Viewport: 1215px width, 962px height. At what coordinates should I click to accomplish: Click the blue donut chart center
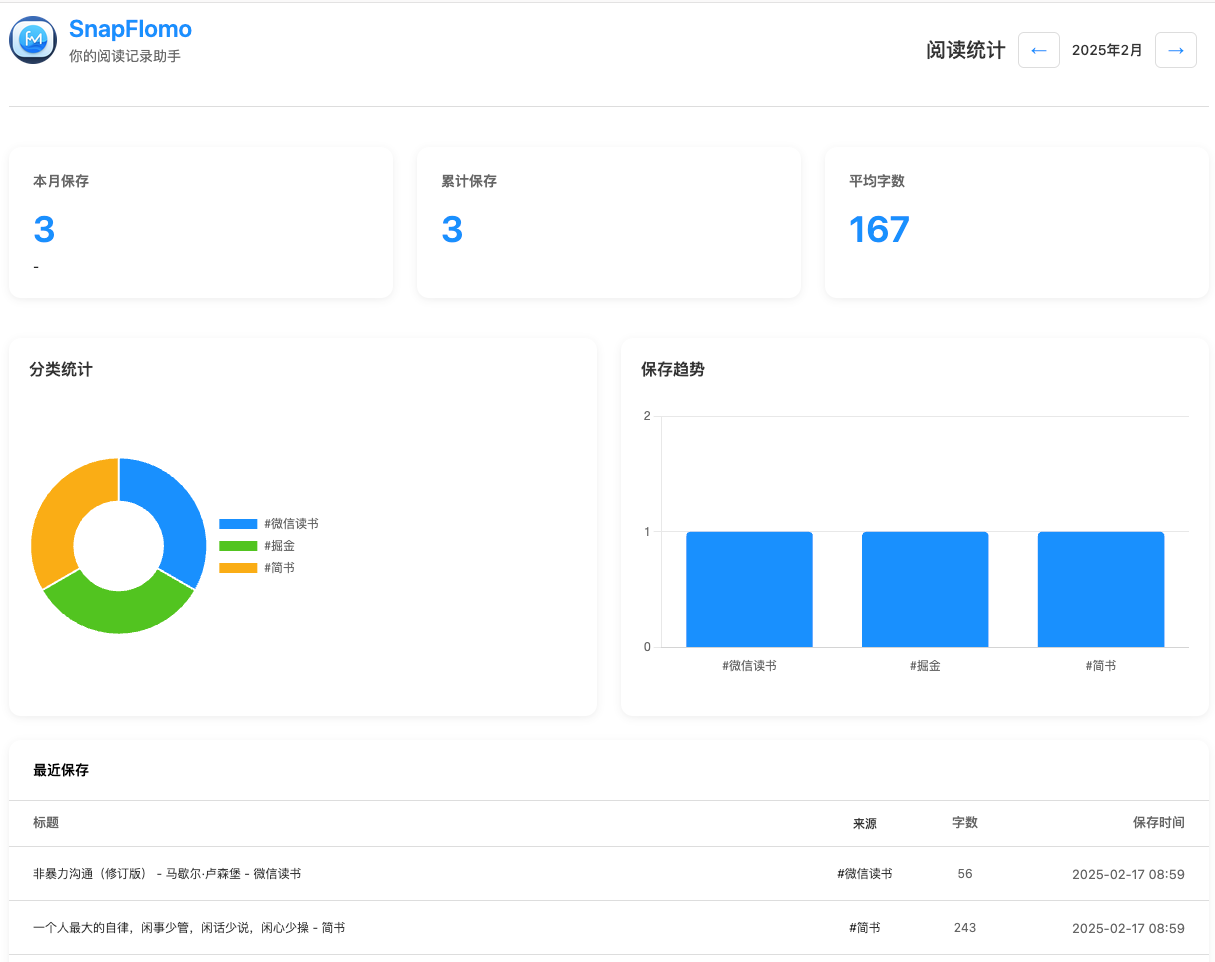pos(118,545)
